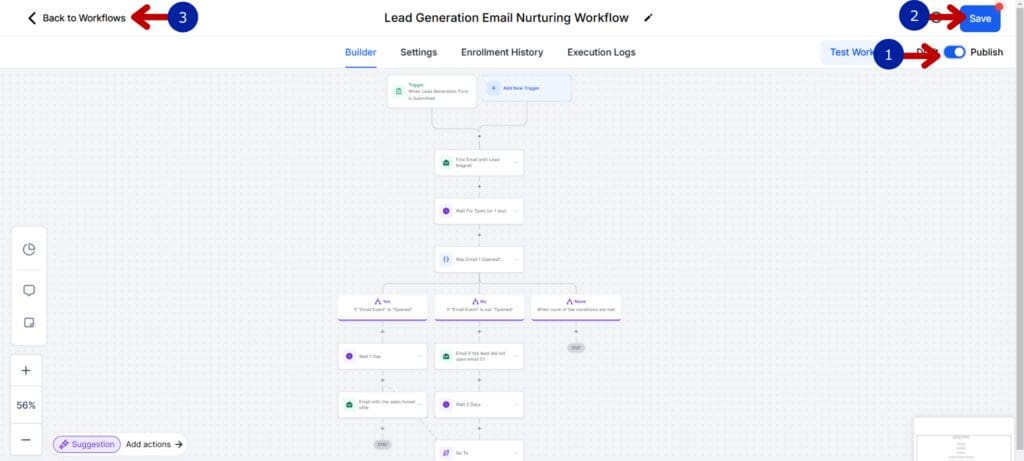
Task: Open options menu on Wait 2 Days node
Action: tap(516, 405)
